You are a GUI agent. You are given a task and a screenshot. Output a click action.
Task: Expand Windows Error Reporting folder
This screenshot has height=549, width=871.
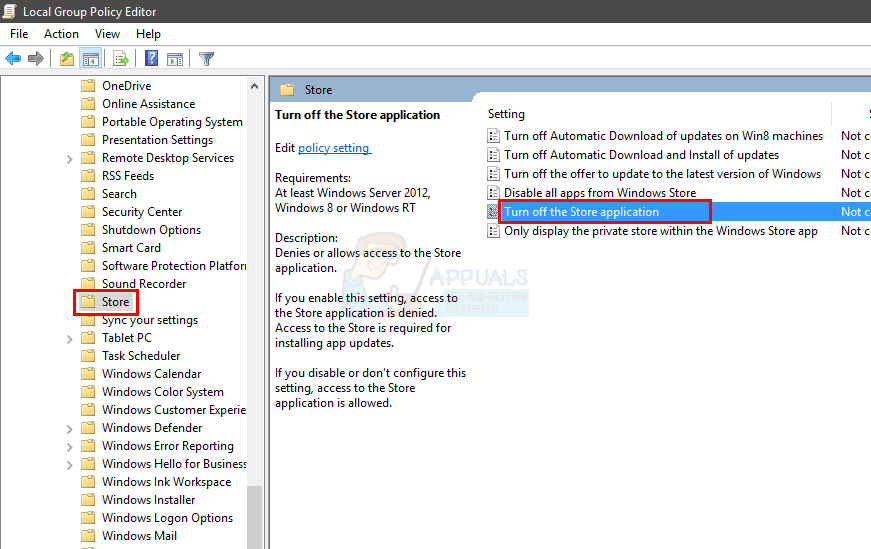(x=69, y=447)
